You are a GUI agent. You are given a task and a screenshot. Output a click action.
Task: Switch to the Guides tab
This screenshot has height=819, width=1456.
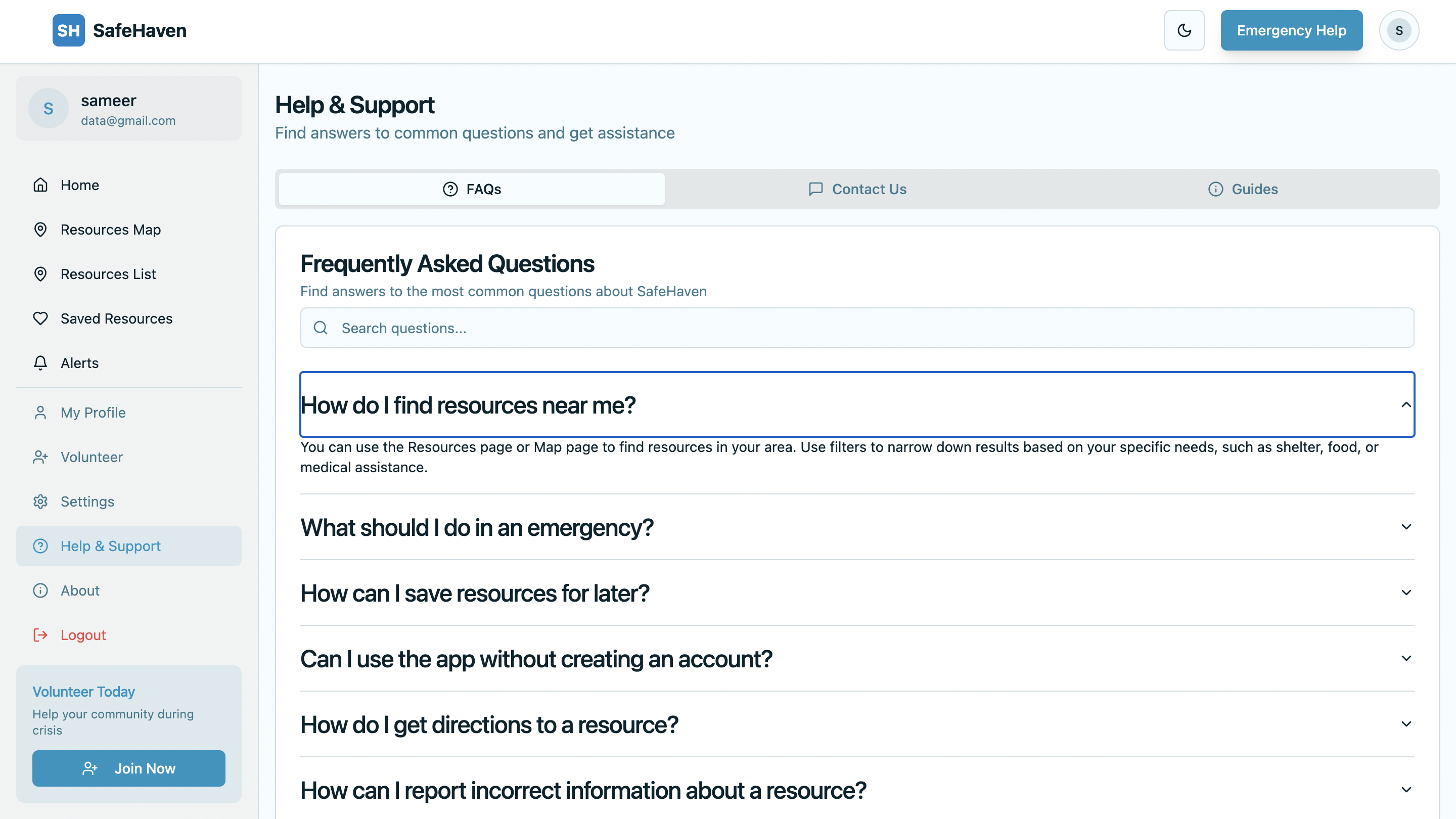tap(1243, 189)
